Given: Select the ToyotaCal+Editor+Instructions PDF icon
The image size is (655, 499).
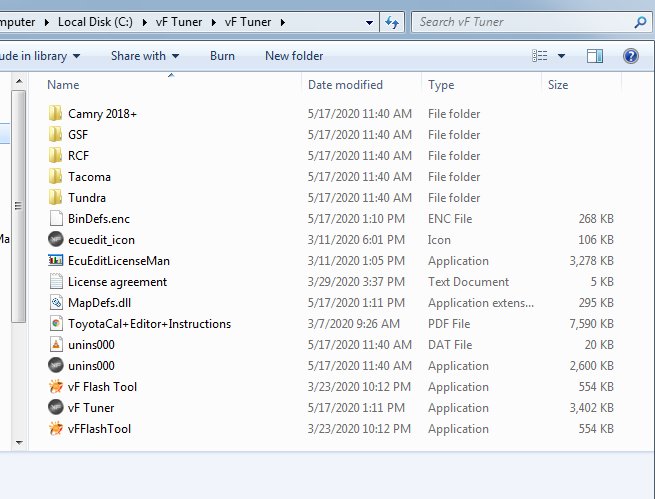Looking at the screenshot, I should click(x=56, y=324).
